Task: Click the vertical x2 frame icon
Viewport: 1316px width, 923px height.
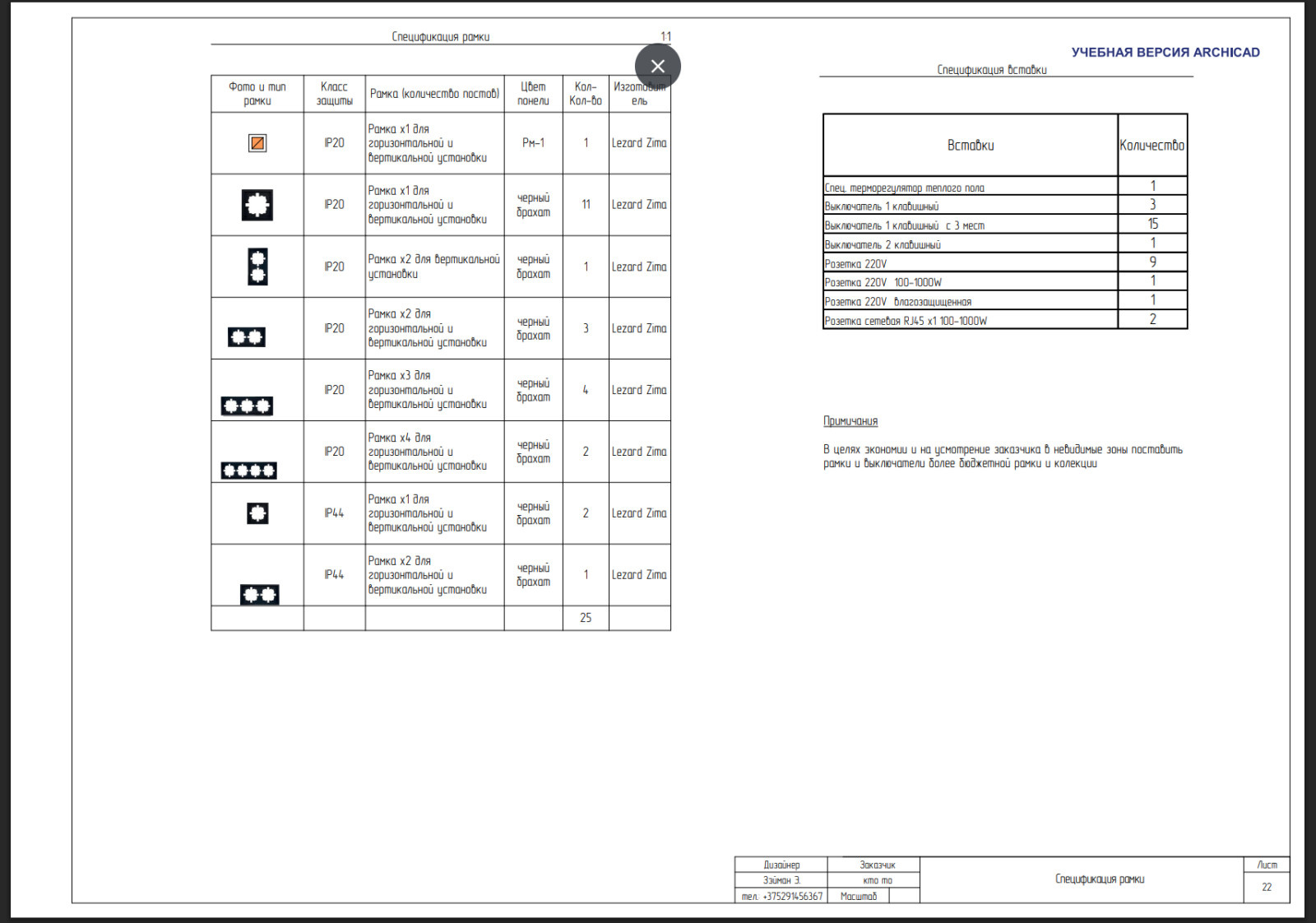Action: click(257, 267)
